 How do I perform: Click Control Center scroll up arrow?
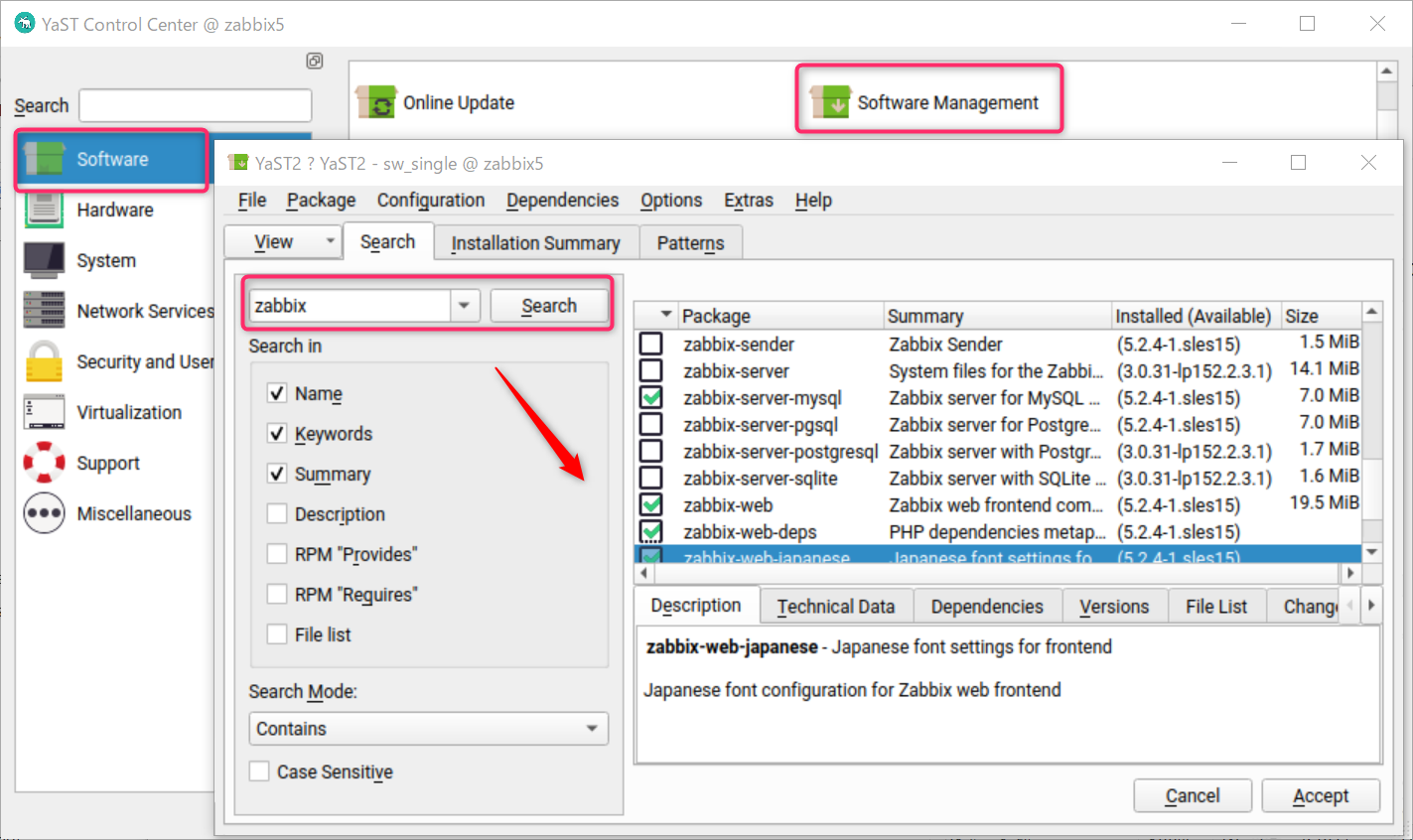[1387, 71]
